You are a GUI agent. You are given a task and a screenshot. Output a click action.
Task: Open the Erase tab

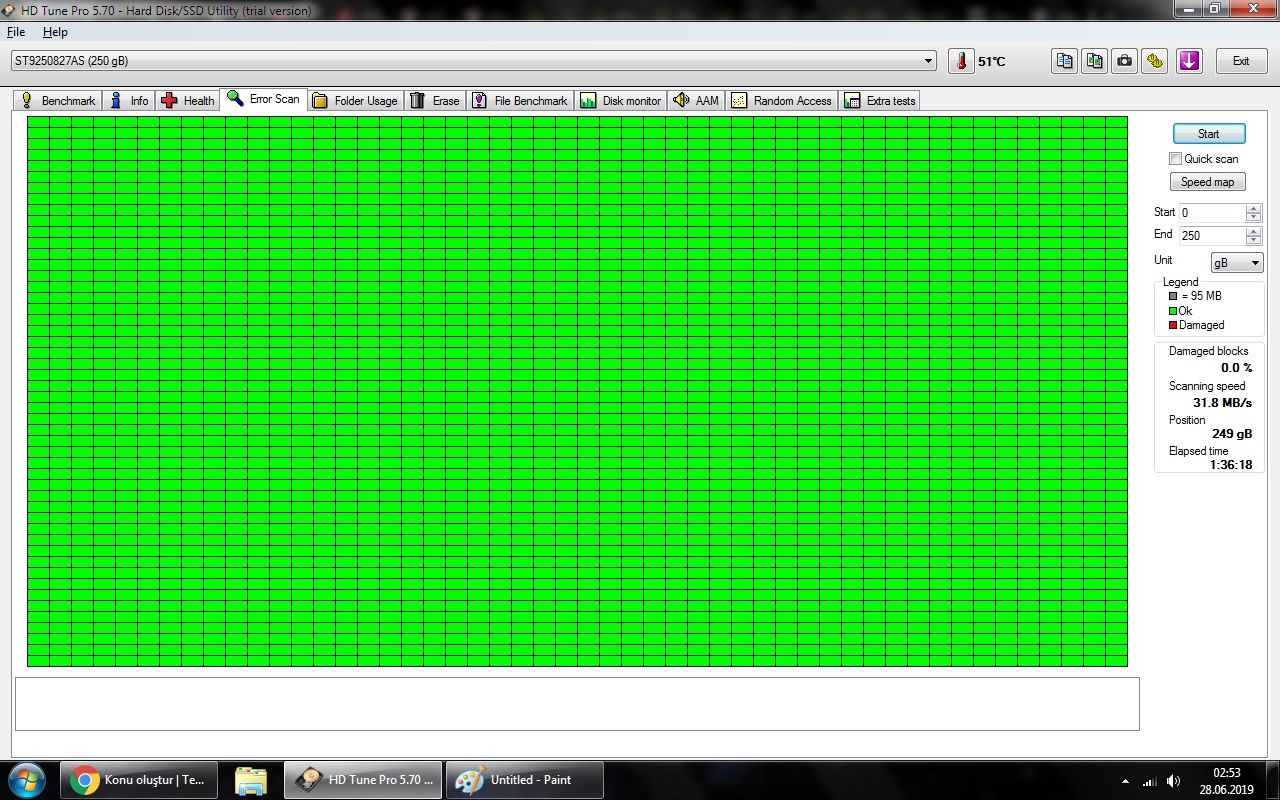tap(435, 101)
